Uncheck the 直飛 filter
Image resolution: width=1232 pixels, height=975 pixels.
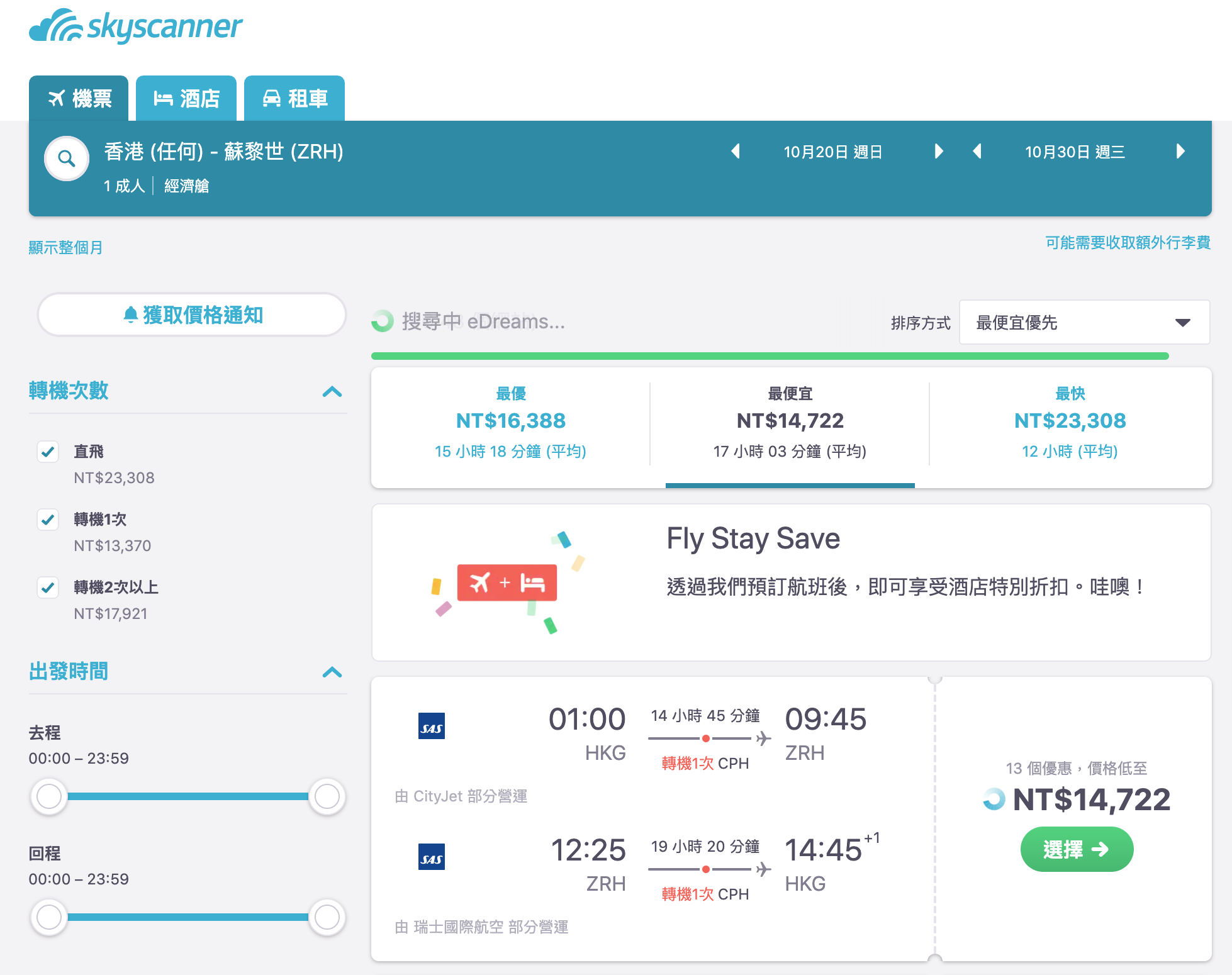(x=48, y=452)
